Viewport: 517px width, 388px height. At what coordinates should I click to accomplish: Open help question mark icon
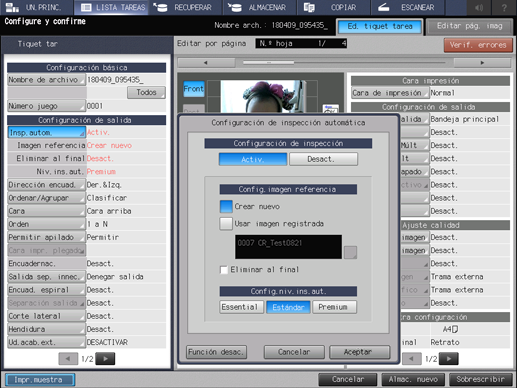pos(504,7)
